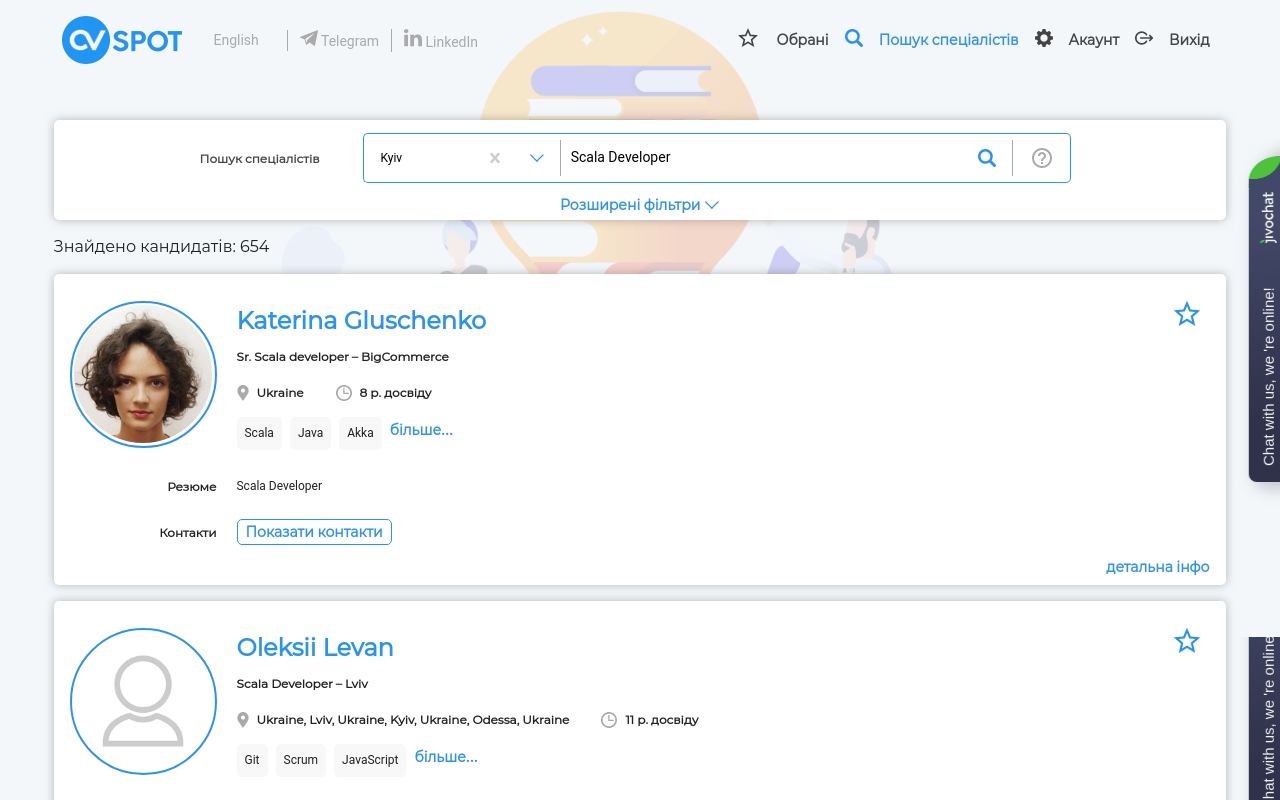The height and width of the screenshot is (800, 1280).
Task: Open the city dropdown arrow
Action: click(x=537, y=158)
